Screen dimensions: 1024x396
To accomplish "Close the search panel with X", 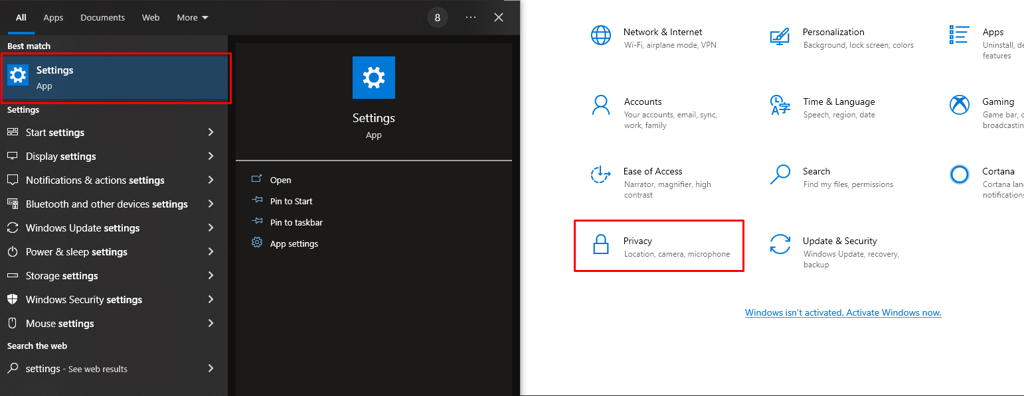I will click(499, 18).
